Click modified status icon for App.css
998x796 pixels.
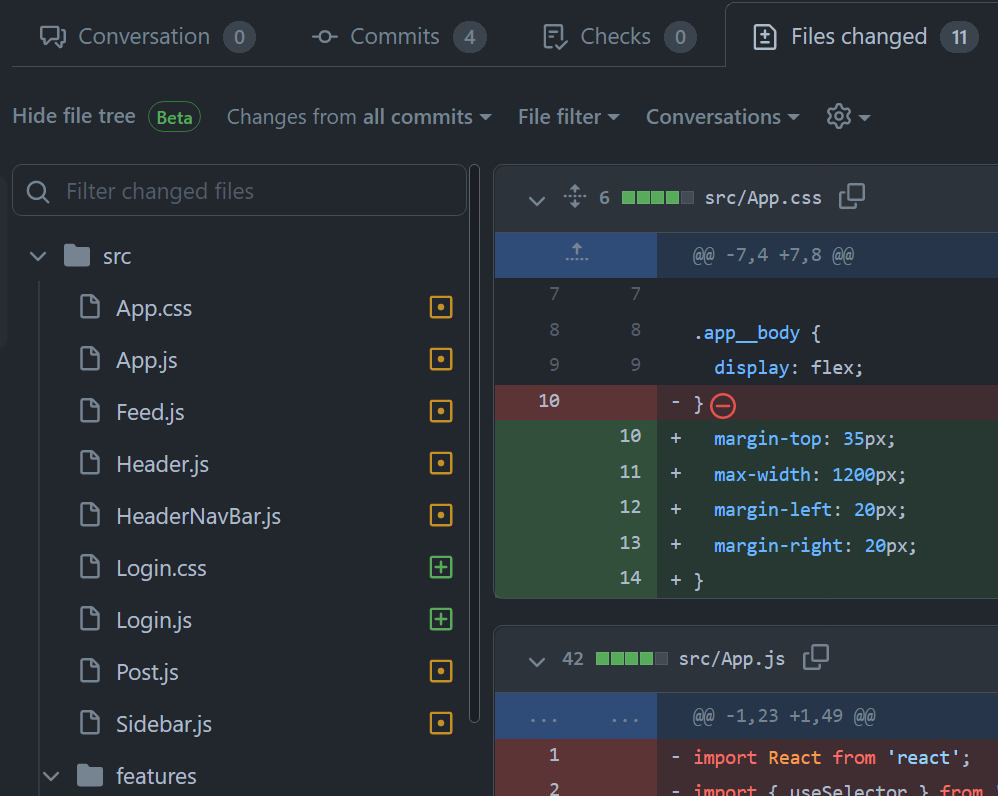click(x=441, y=307)
